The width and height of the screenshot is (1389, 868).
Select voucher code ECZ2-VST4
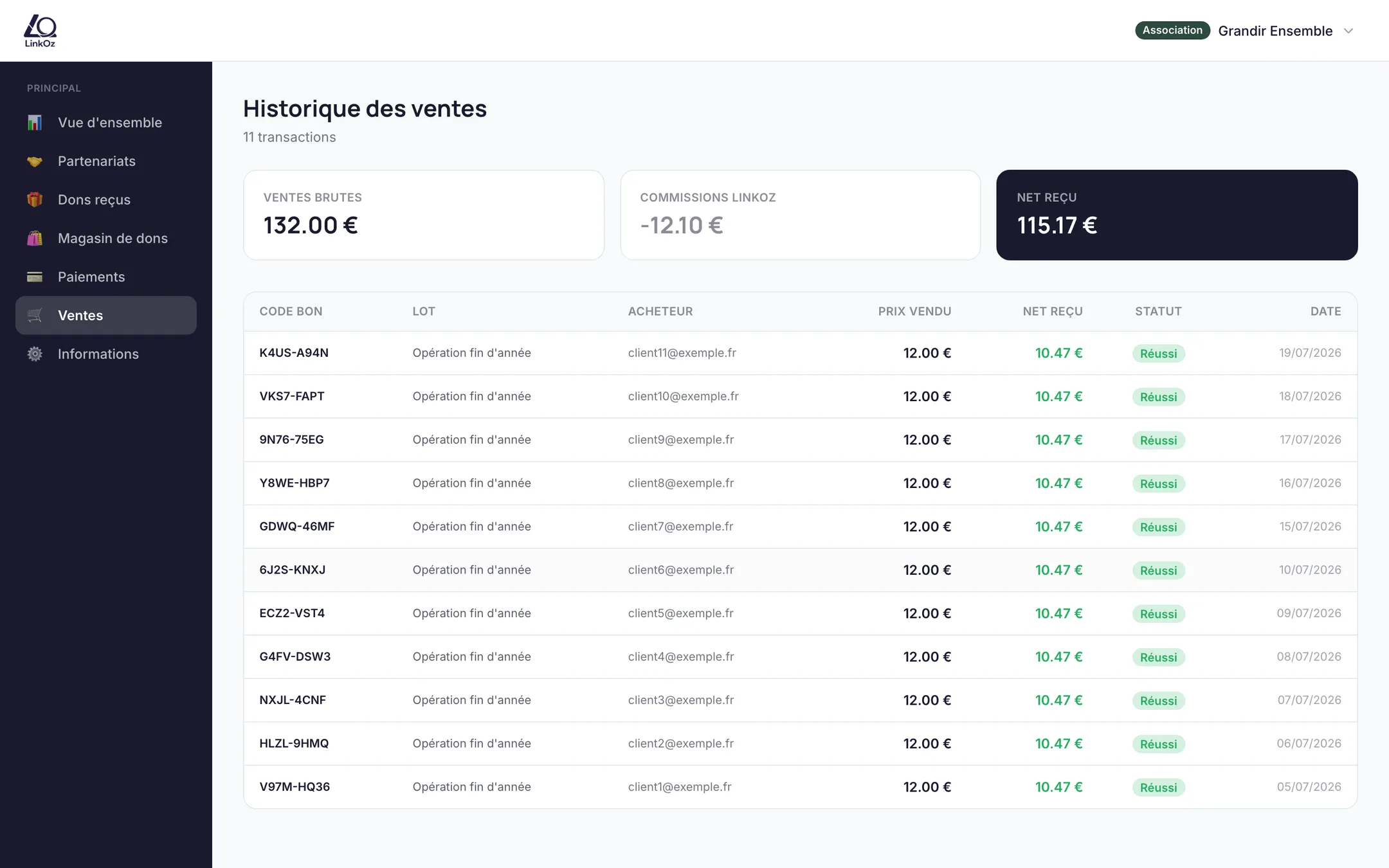coord(292,613)
